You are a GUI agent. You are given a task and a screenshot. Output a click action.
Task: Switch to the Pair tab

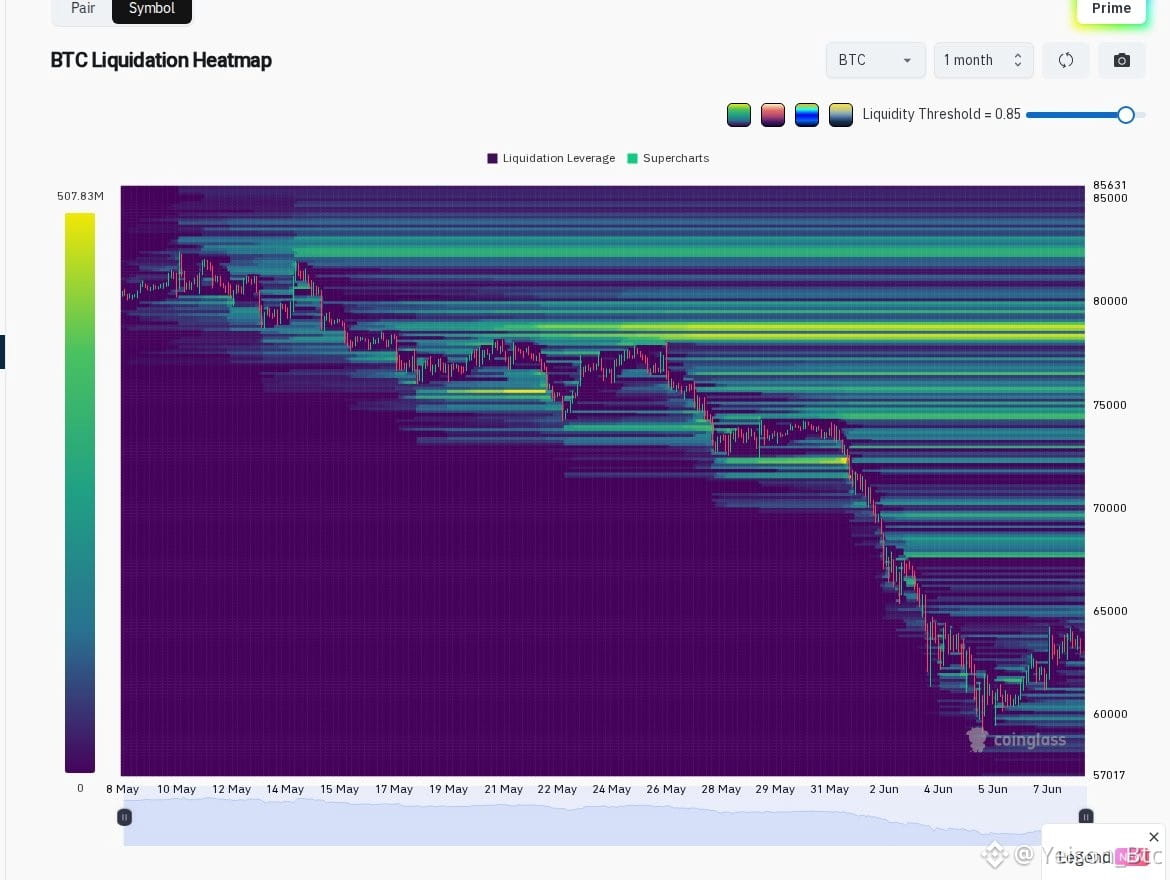[x=82, y=9]
